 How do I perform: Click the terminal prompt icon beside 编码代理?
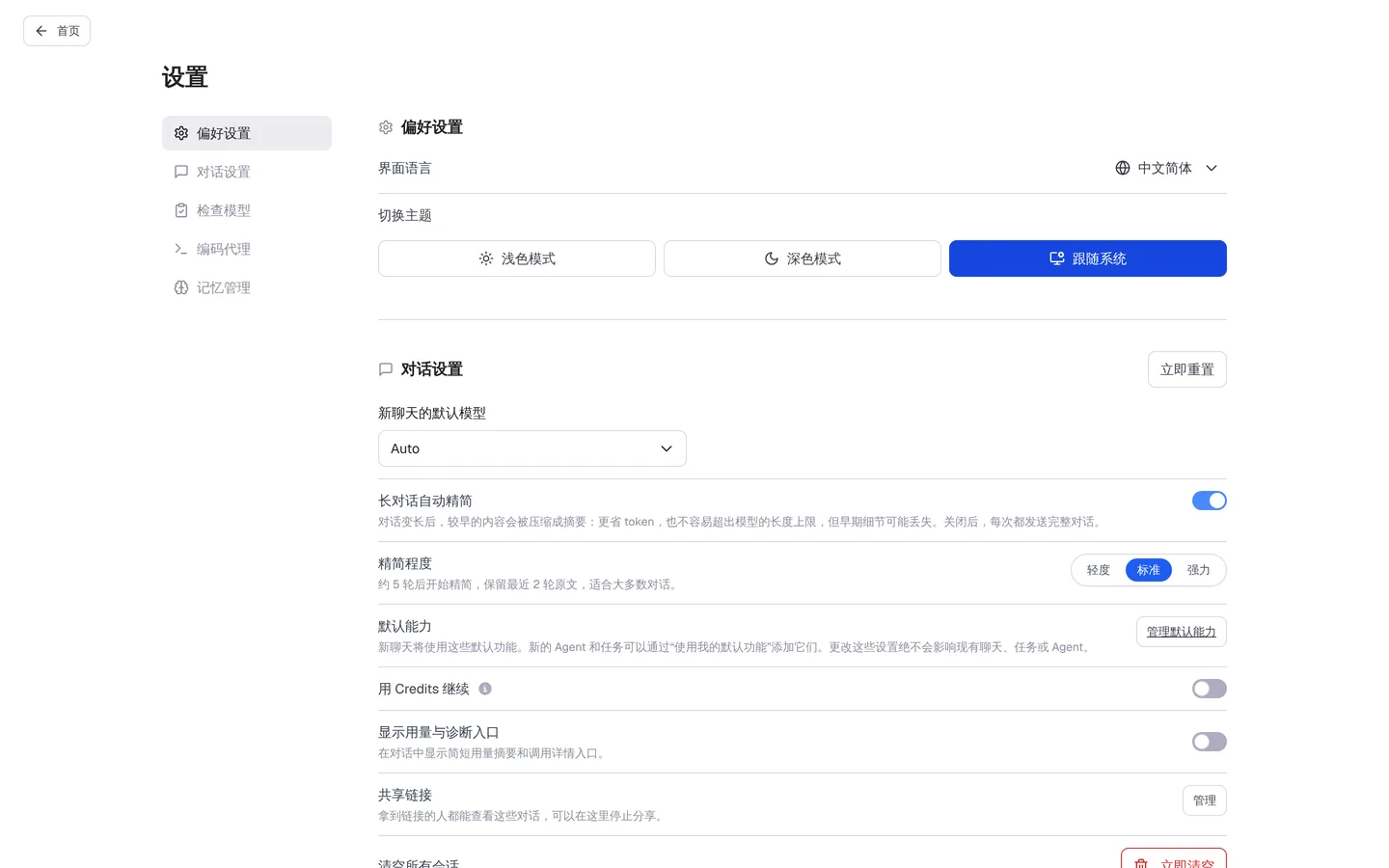click(181, 249)
